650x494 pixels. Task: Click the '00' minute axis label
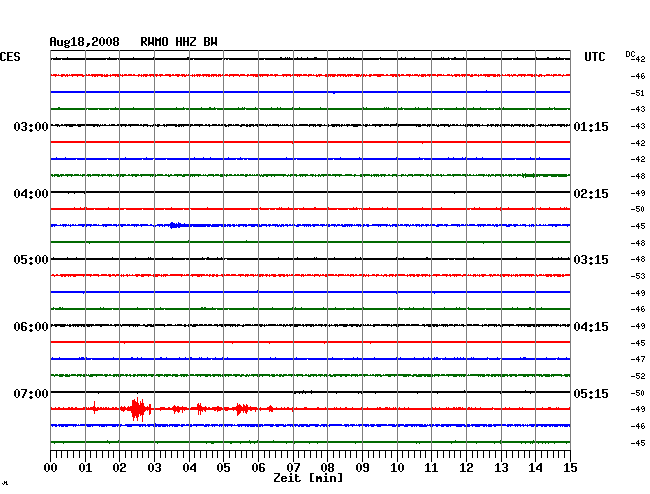point(50,467)
